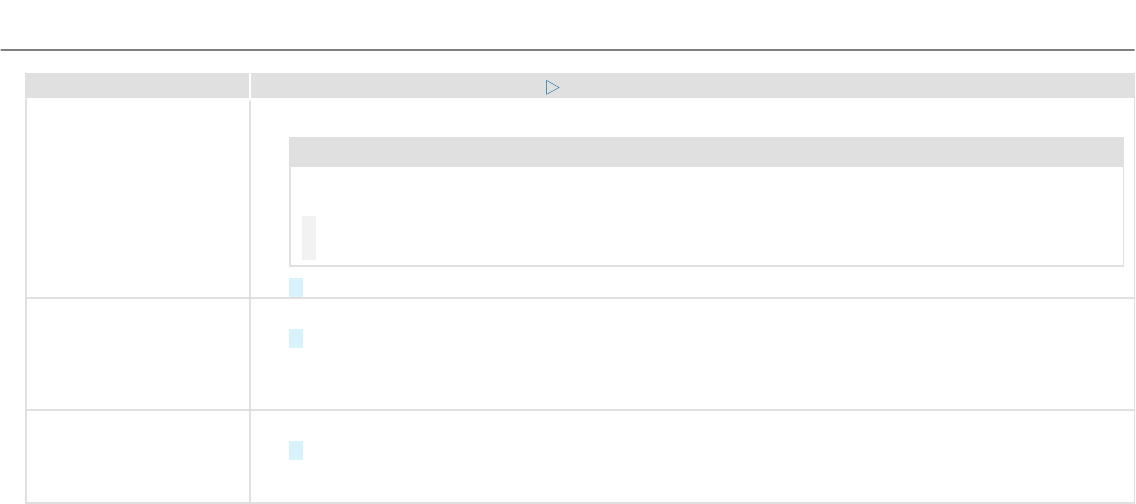Image resolution: width=1136 pixels, height=504 pixels.
Task: Click the blank area above the horizontal rule
Action: click(567, 24)
